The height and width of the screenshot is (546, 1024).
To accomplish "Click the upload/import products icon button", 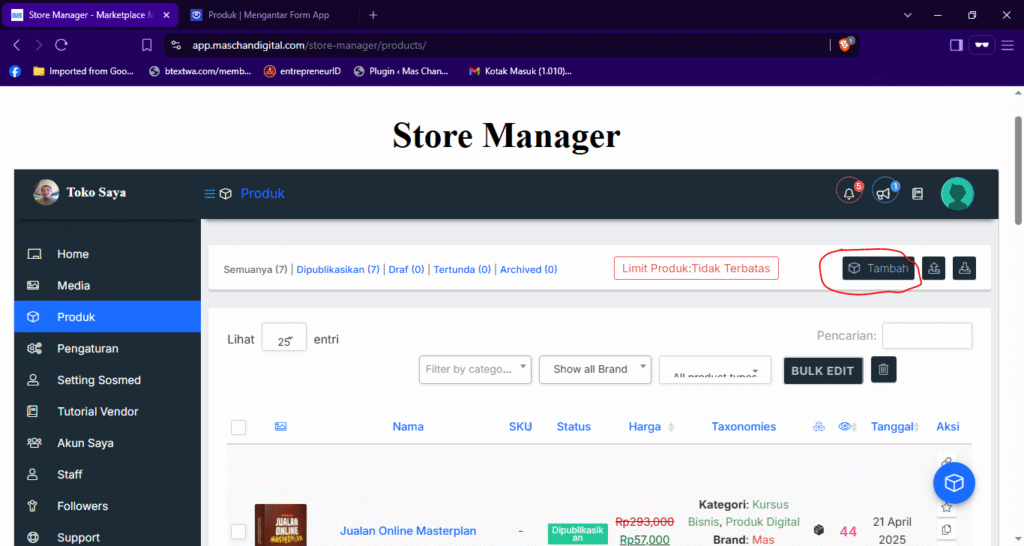I will point(934,268).
